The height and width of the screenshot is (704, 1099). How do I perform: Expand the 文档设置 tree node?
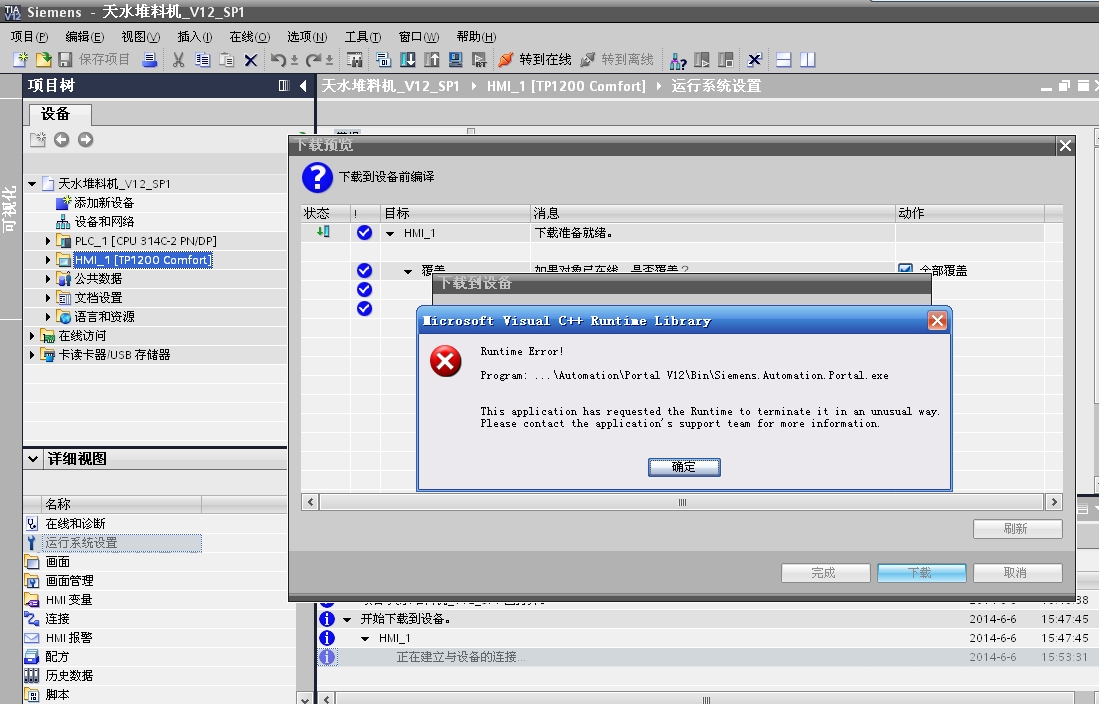click(48, 297)
